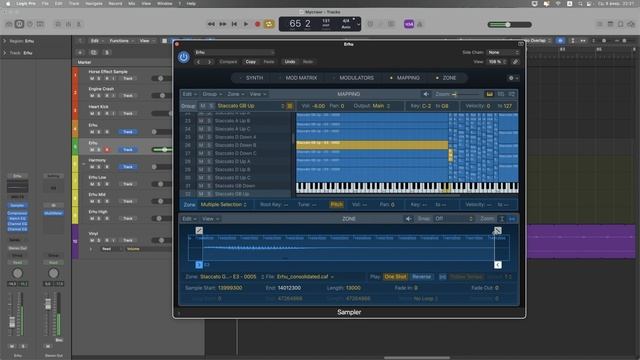Open the plug-in View size percentage dropdown

pyautogui.click(x=497, y=62)
